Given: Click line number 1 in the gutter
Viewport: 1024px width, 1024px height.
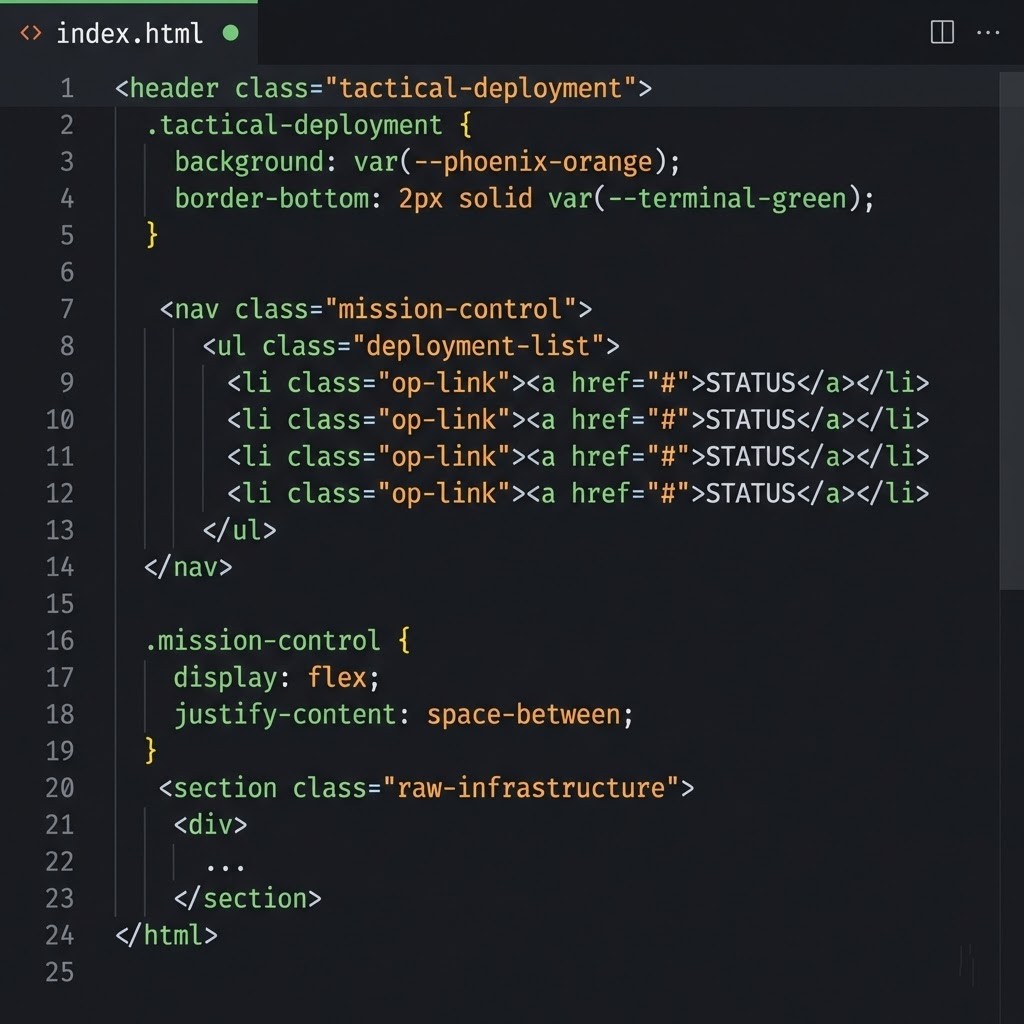Looking at the screenshot, I should pos(66,88).
